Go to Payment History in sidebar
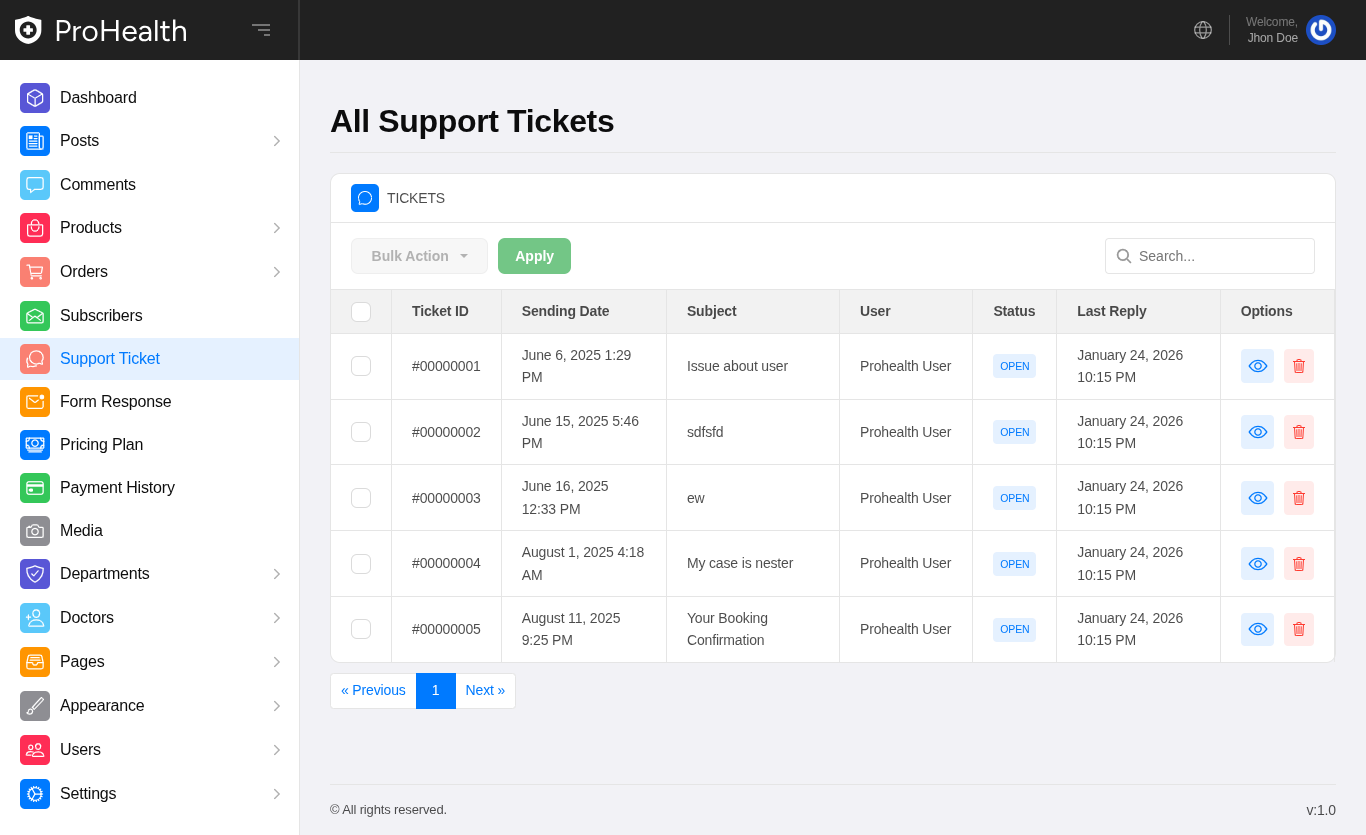 [x=117, y=488]
